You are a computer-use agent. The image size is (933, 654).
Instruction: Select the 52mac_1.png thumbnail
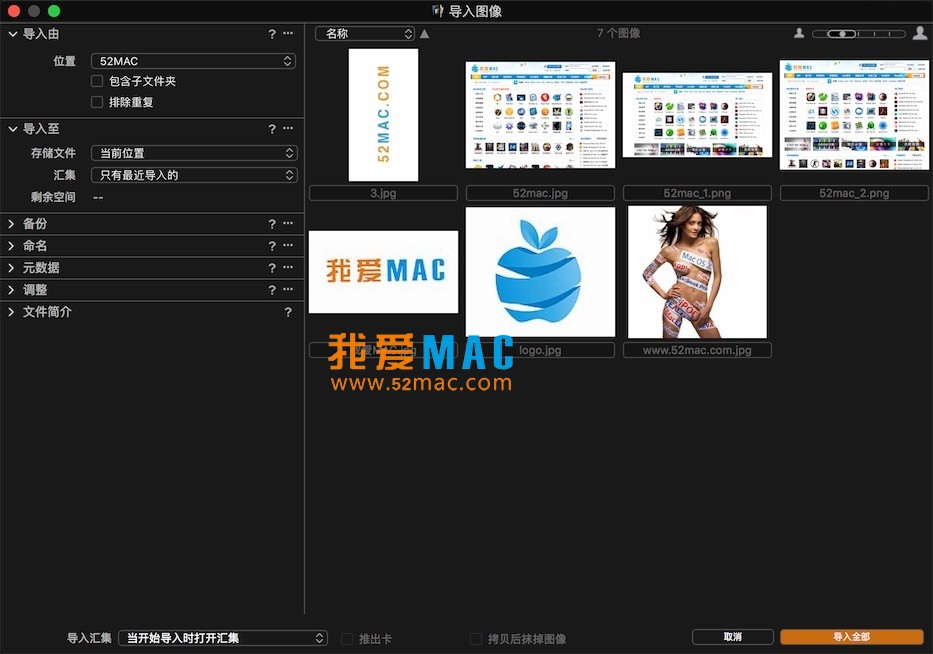point(697,115)
